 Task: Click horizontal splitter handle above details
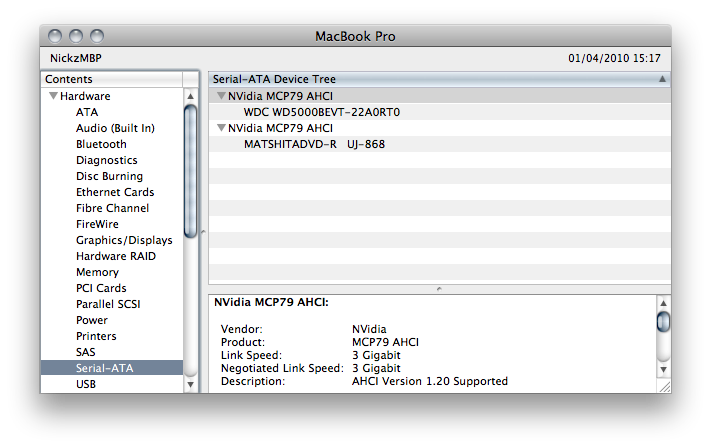pos(439,289)
